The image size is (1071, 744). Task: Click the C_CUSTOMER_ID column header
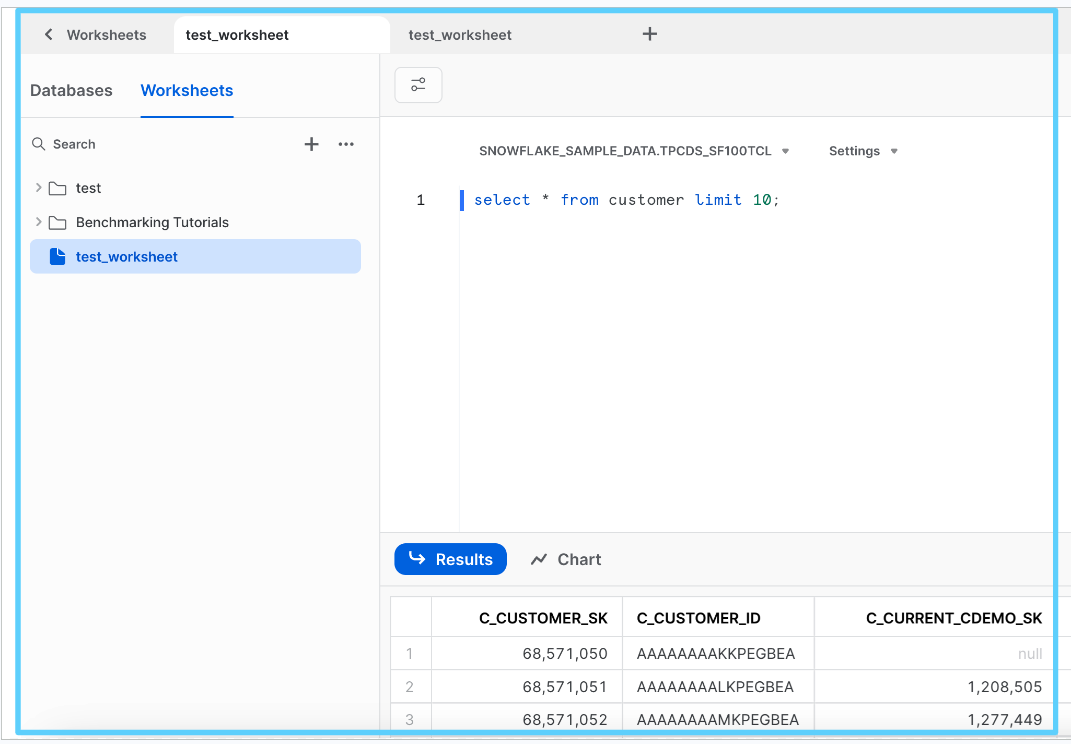pos(698,618)
